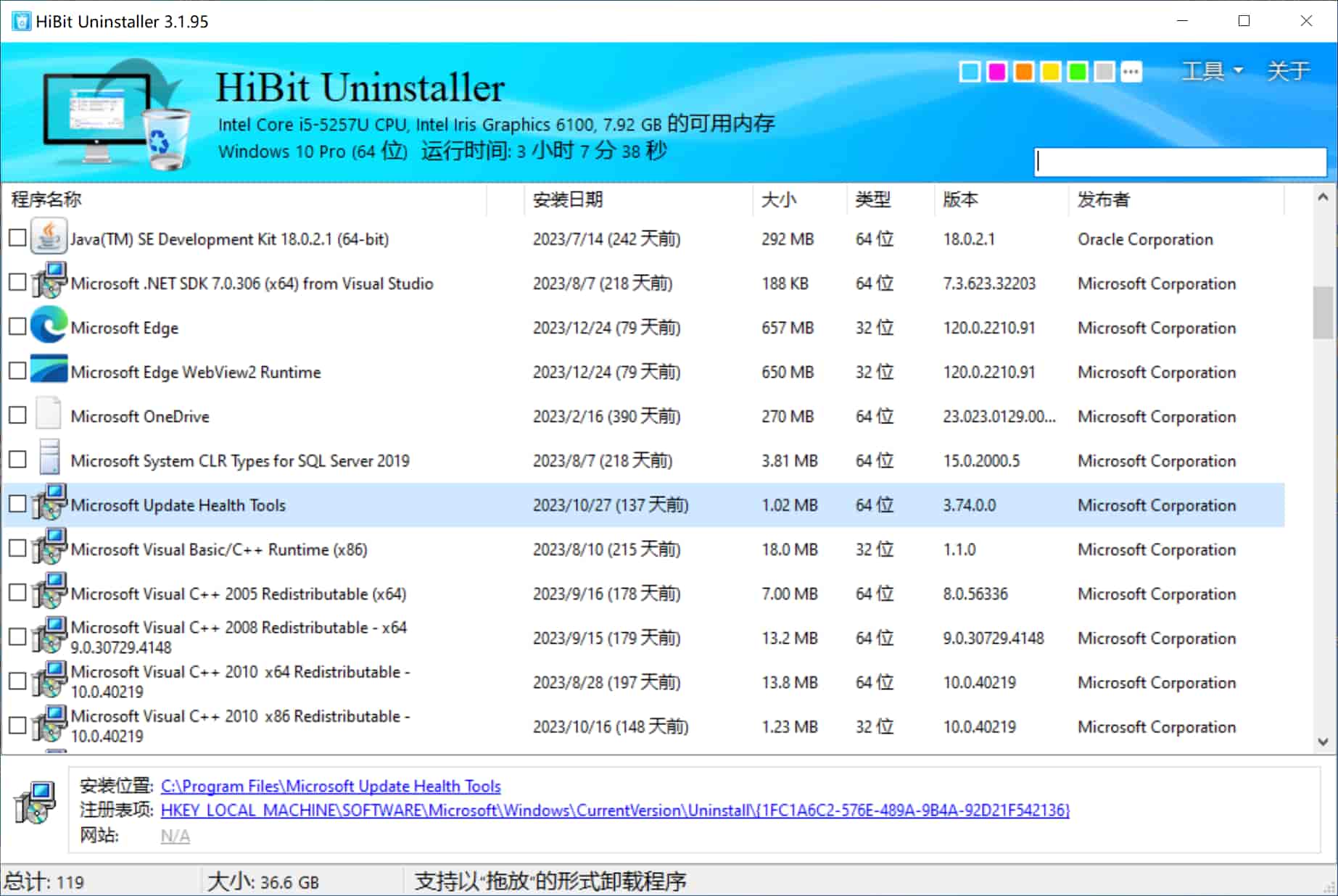Open the HKEY_LOCAL_MACHINE registry key link
1338x896 pixels.
coord(615,810)
